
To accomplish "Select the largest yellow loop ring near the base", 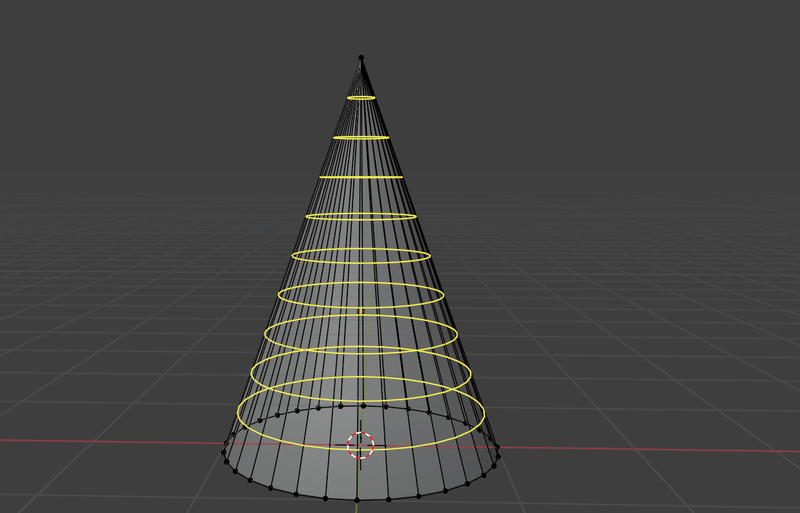I will coord(361,413).
